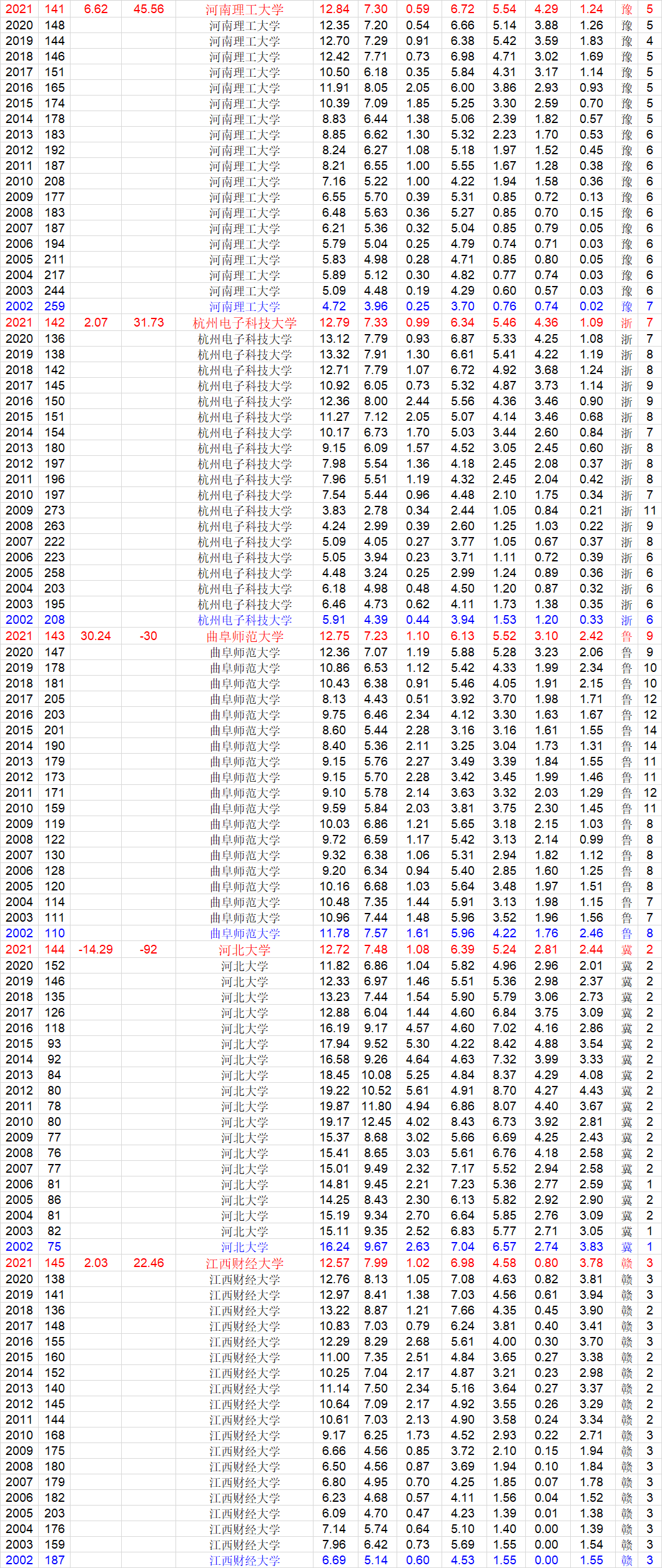Click the value 19.22 in the 2012 河北大学 row
Screen dimensions: 662x1568
tap(334, 1091)
